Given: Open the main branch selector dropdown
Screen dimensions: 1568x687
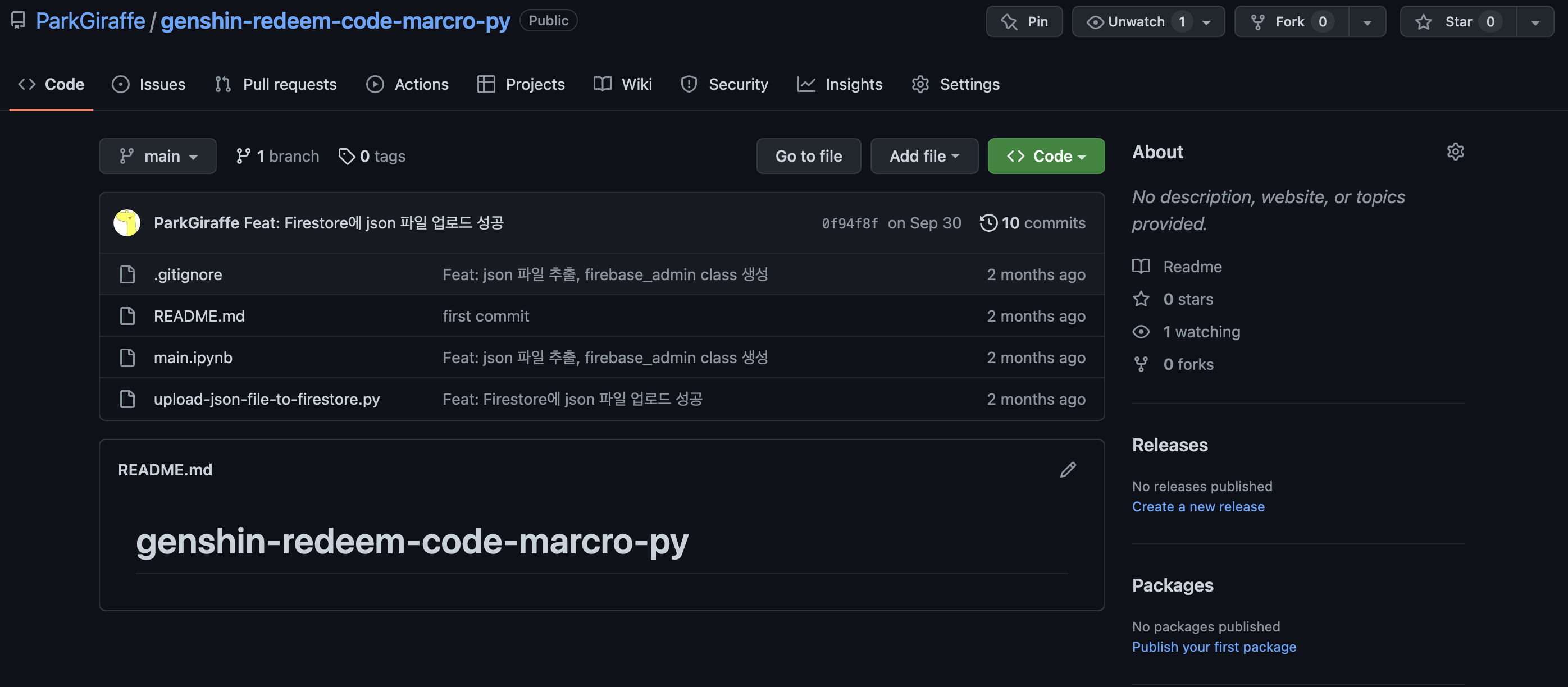Looking at the screenshot, I should [158, 157].
